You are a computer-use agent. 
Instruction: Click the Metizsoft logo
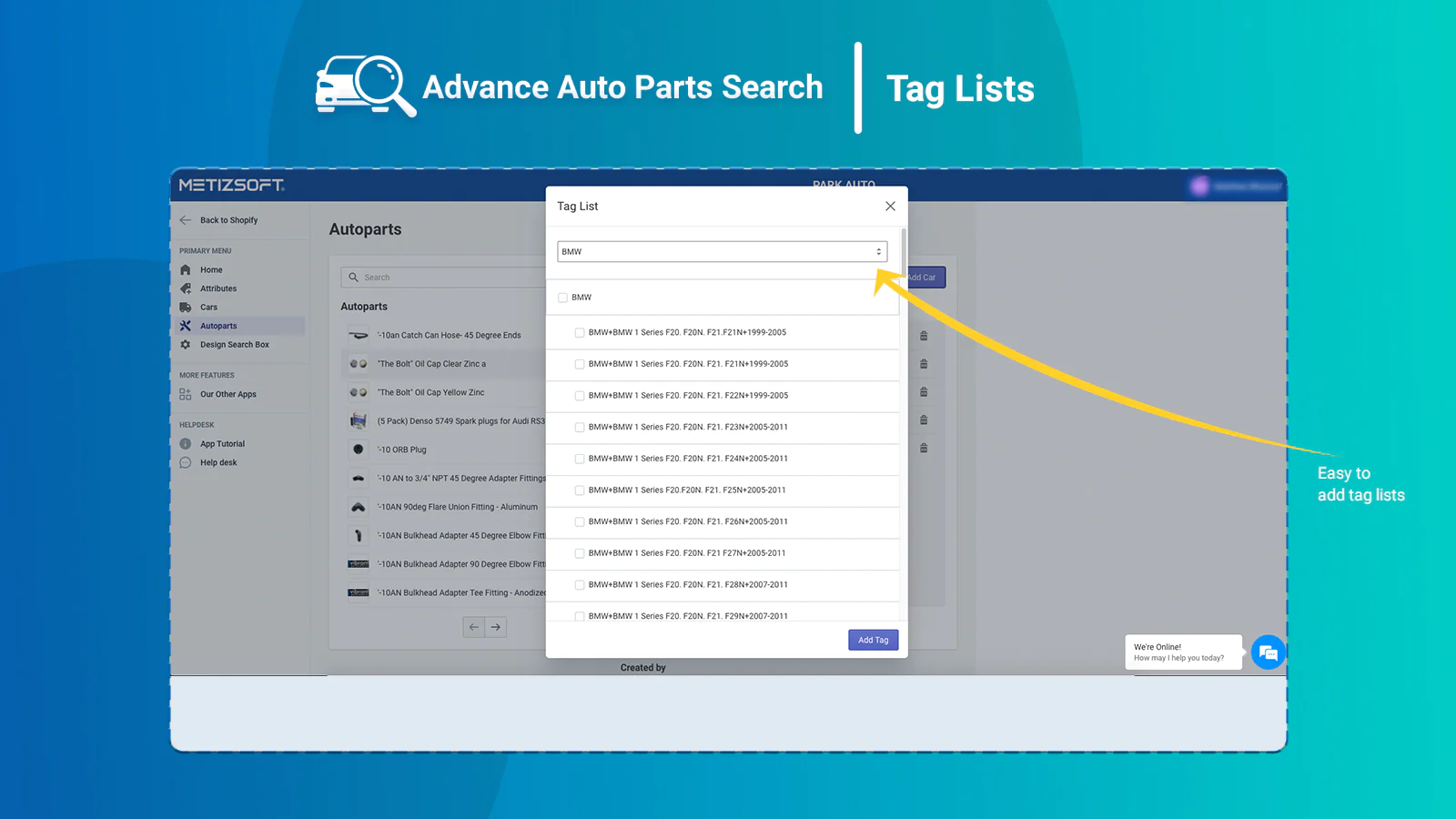click(x=232, y=185)
